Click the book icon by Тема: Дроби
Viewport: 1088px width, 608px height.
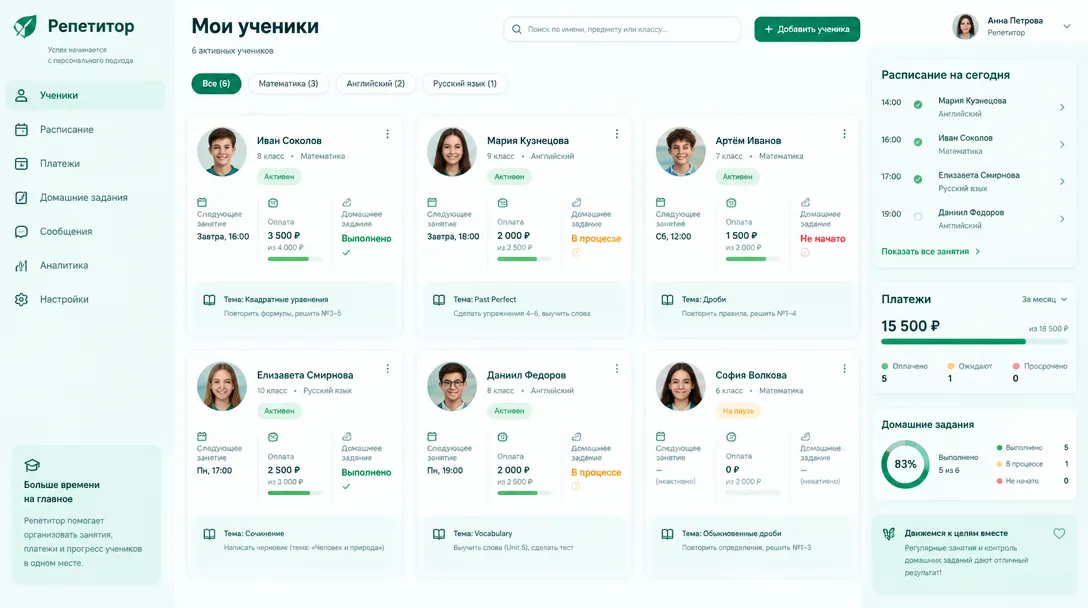point(667,300)
